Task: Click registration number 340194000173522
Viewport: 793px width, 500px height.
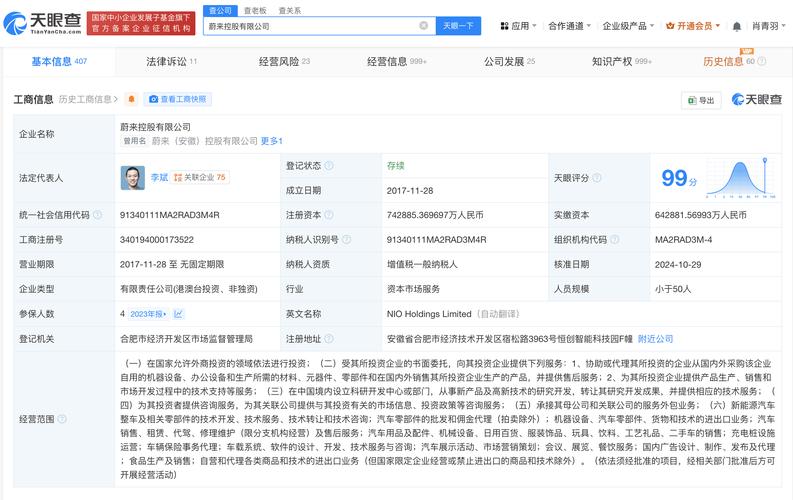Action: (x=157, y=240)
